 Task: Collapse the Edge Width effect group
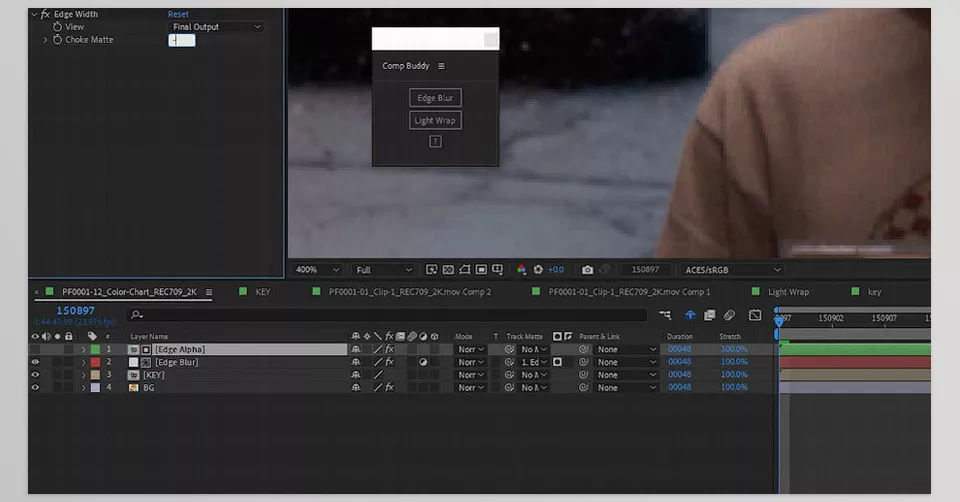point(34,14)
